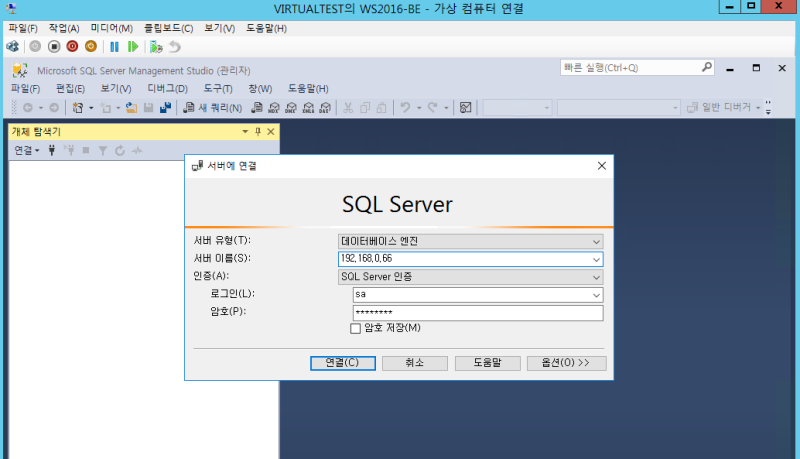Open VM window 파일(F) menu

23,29
